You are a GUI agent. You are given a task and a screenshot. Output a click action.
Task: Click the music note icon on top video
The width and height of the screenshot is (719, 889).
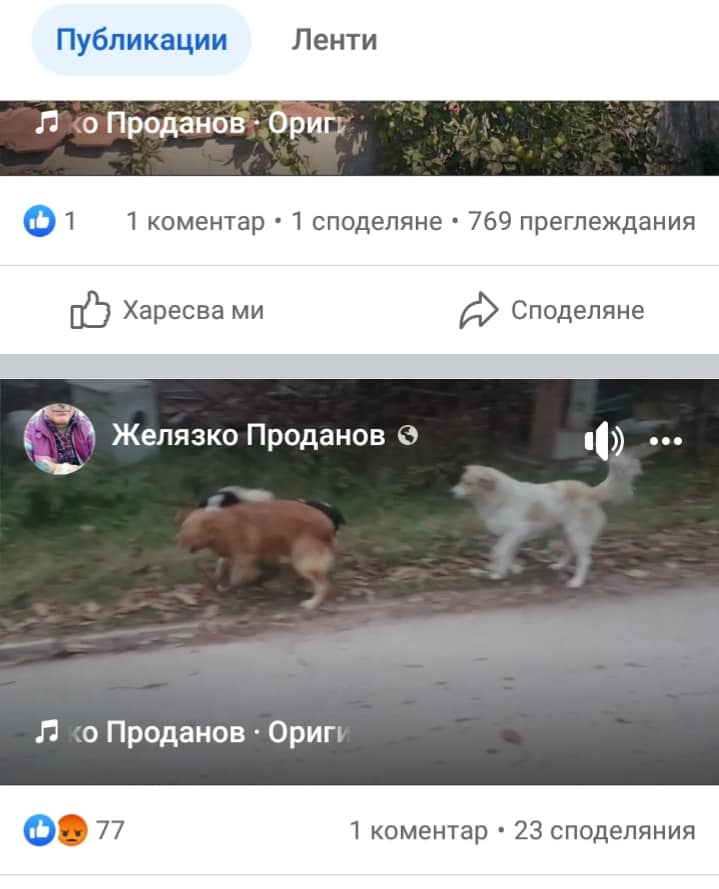46,122
